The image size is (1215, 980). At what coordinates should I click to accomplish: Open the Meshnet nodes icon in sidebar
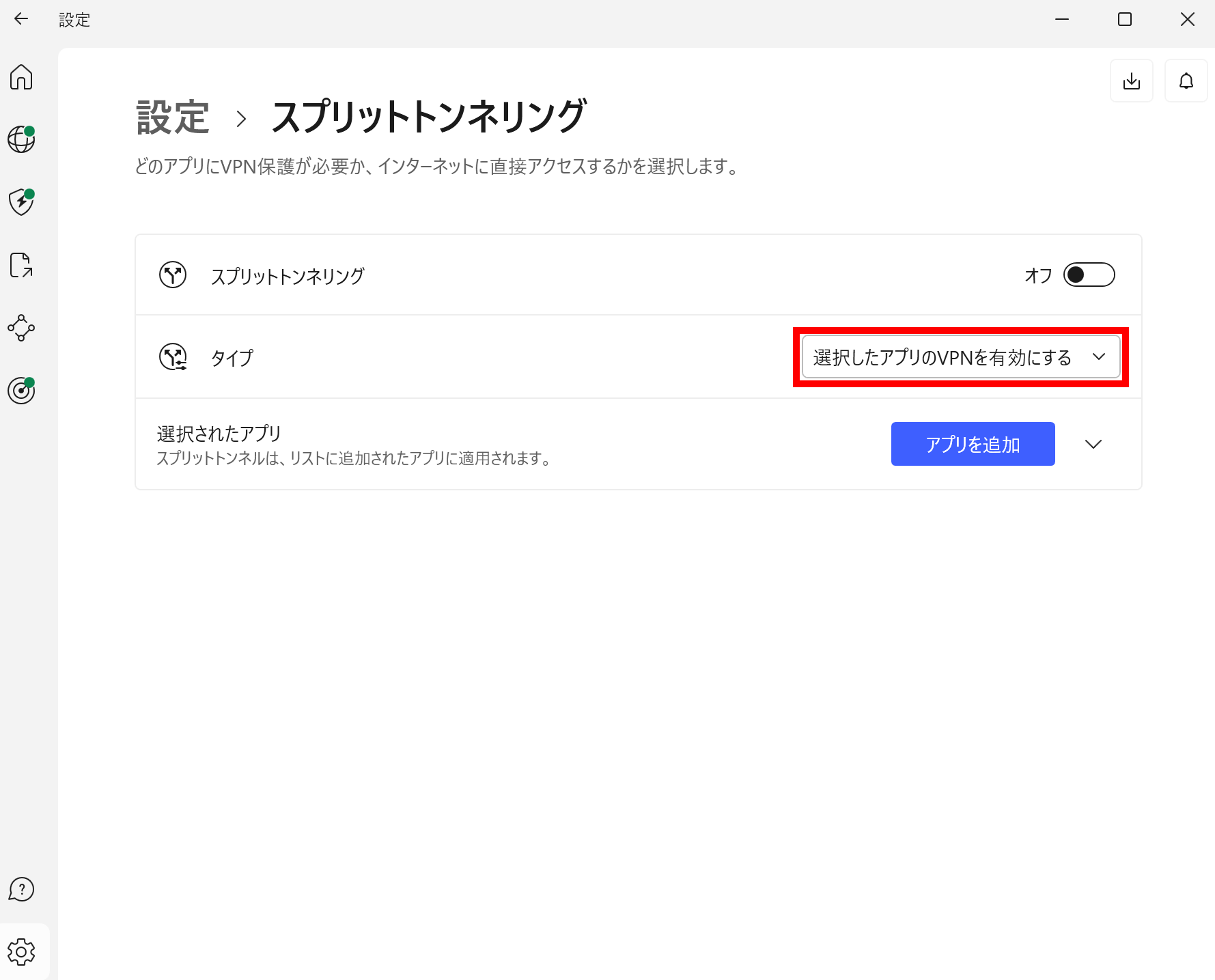21,328
